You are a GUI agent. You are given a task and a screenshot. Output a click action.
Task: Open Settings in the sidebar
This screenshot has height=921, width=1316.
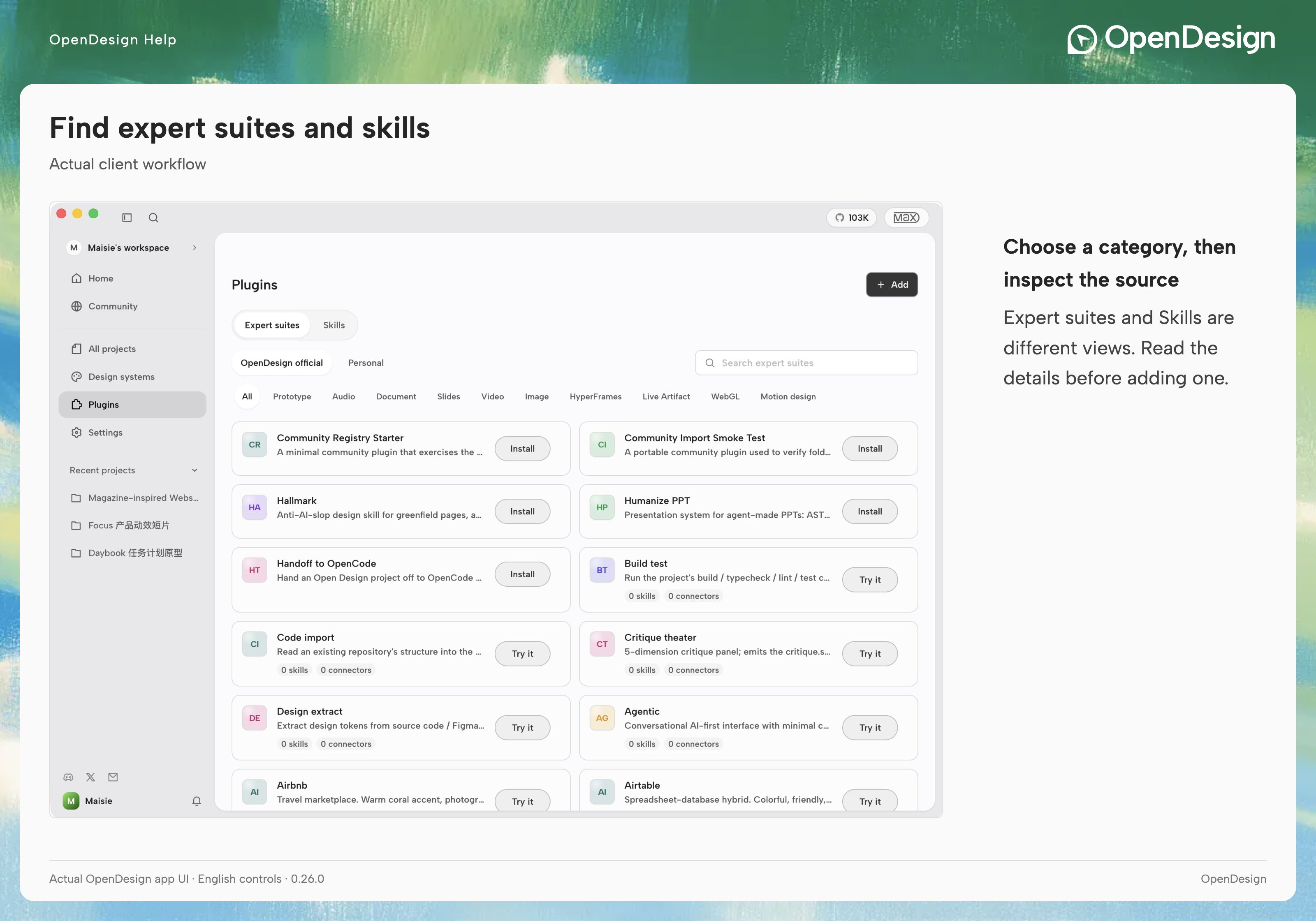[x=132, y=433]
